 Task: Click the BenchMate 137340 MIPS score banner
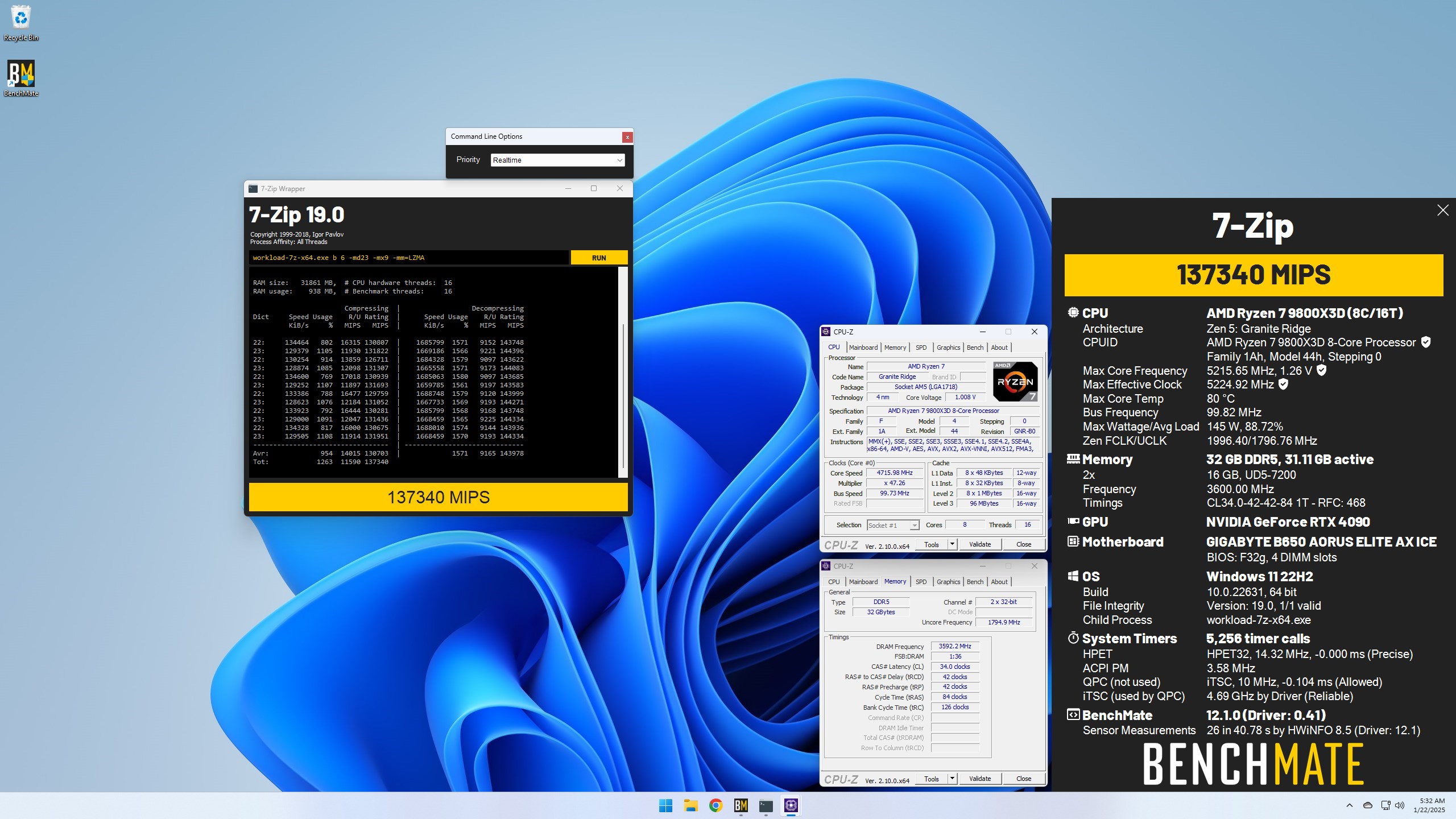coord(1254,275)
